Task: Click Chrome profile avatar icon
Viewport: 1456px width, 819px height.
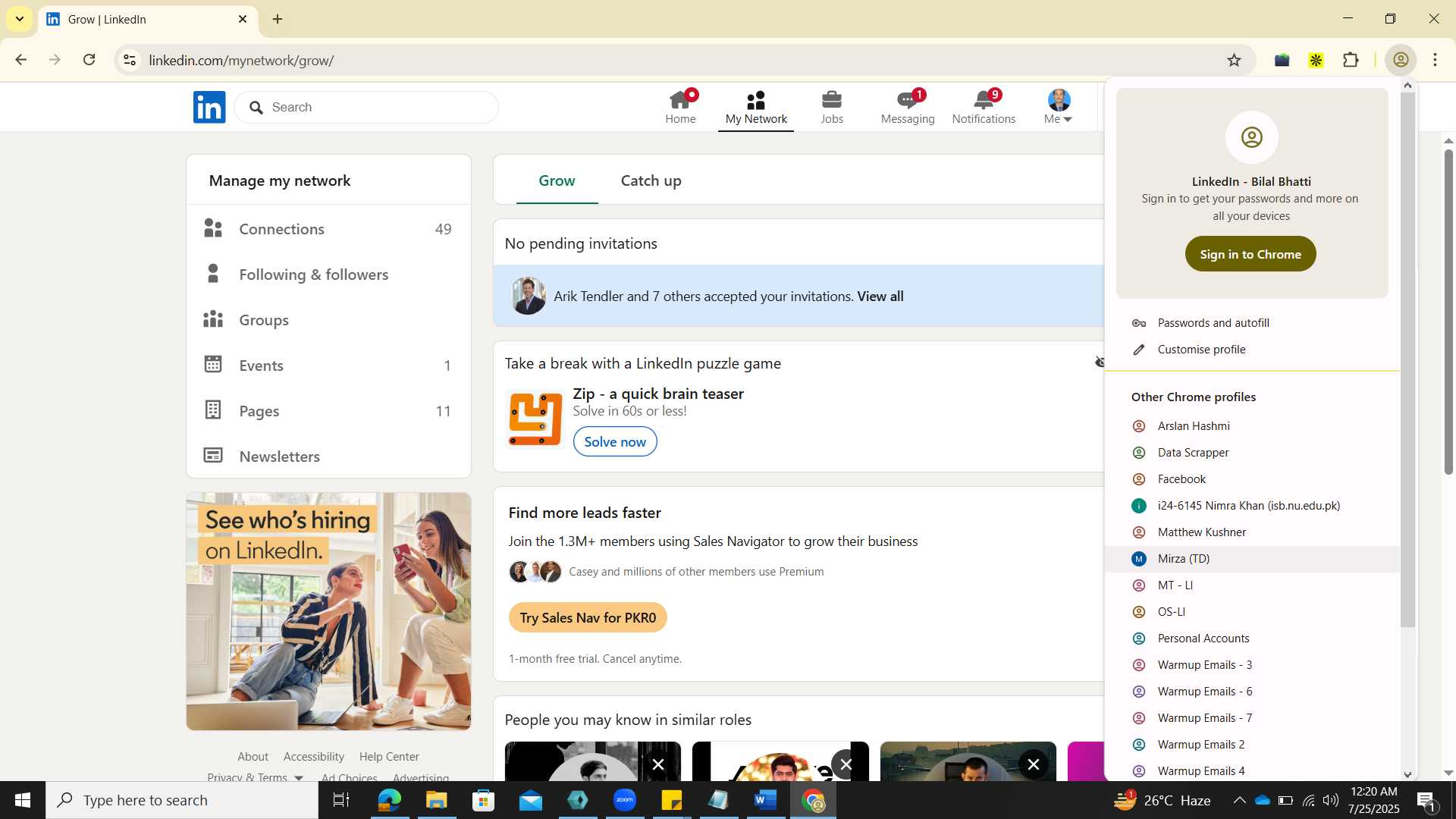Action: [1401, 61]
